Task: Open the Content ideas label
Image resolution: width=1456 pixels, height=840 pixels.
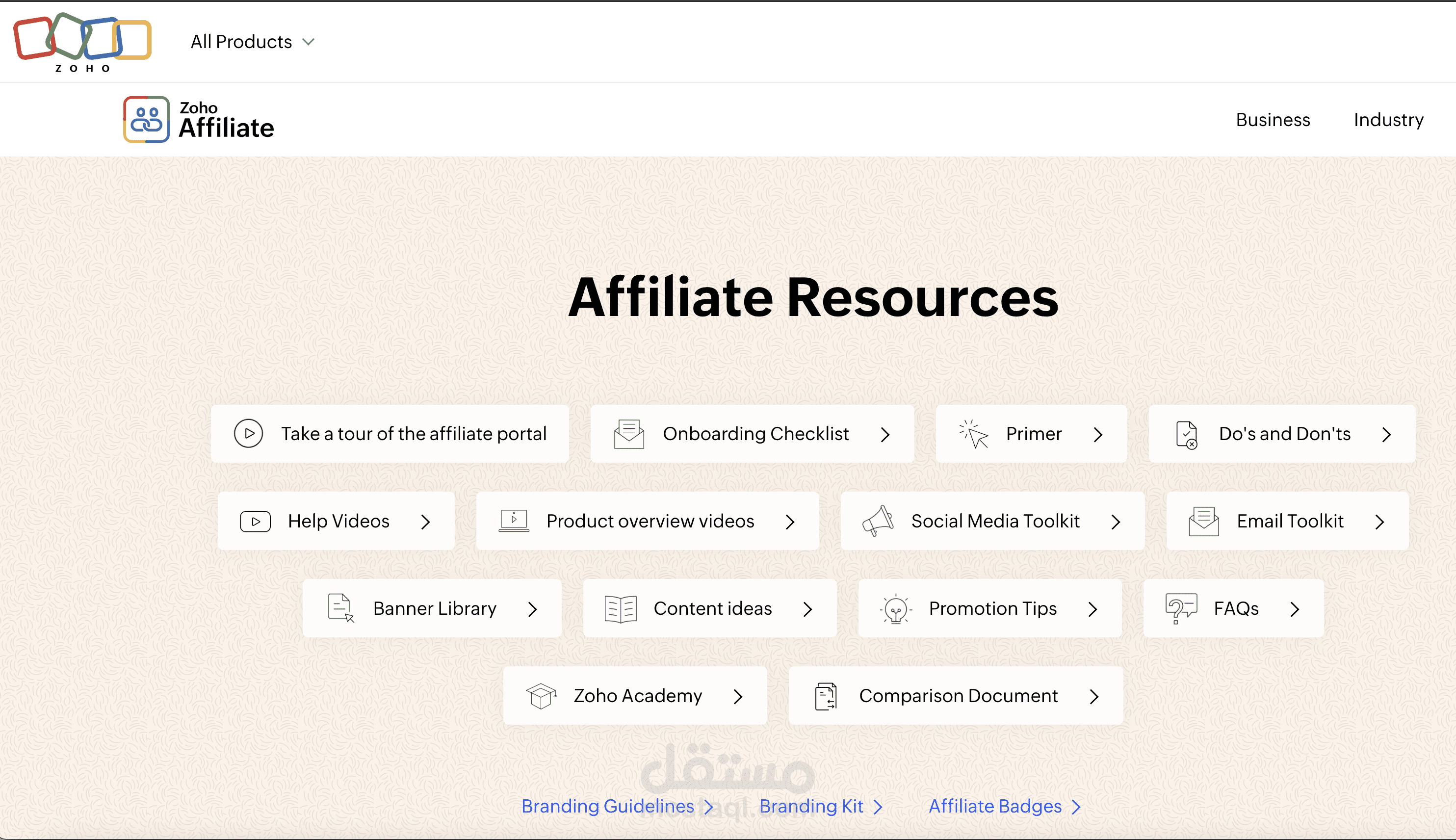Action: (x=713, y=608)
